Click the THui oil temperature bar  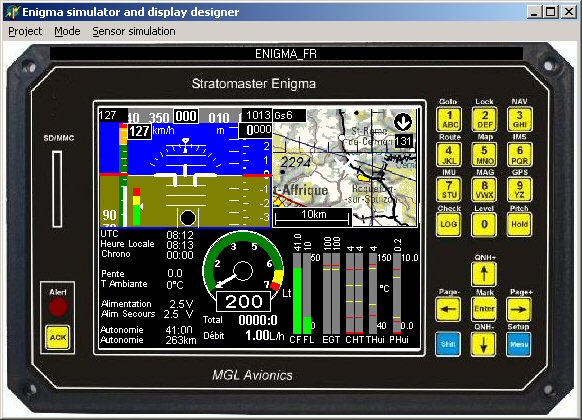coord(373,293)
